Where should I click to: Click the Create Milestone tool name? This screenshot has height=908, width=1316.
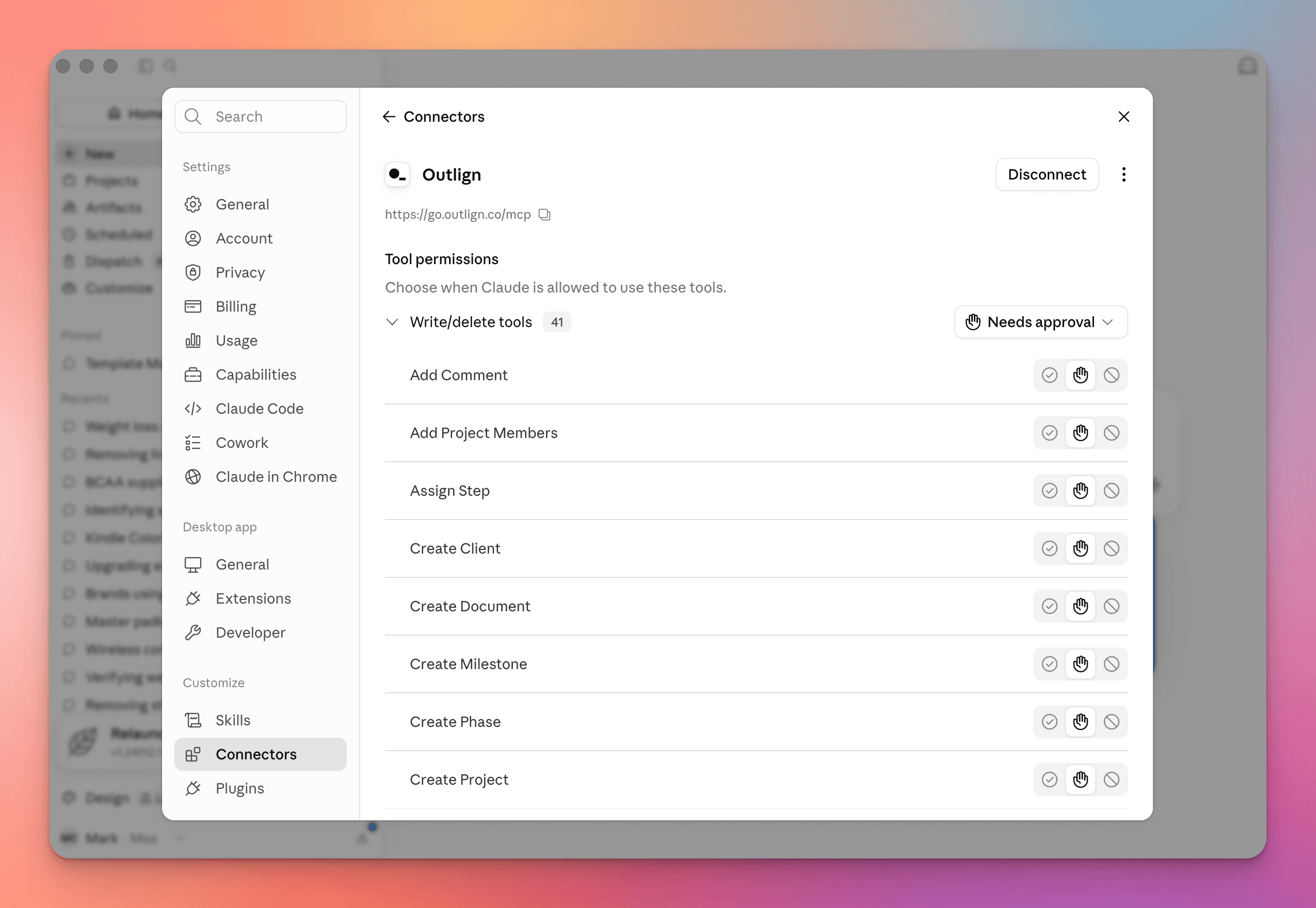(x=468, y=664)
